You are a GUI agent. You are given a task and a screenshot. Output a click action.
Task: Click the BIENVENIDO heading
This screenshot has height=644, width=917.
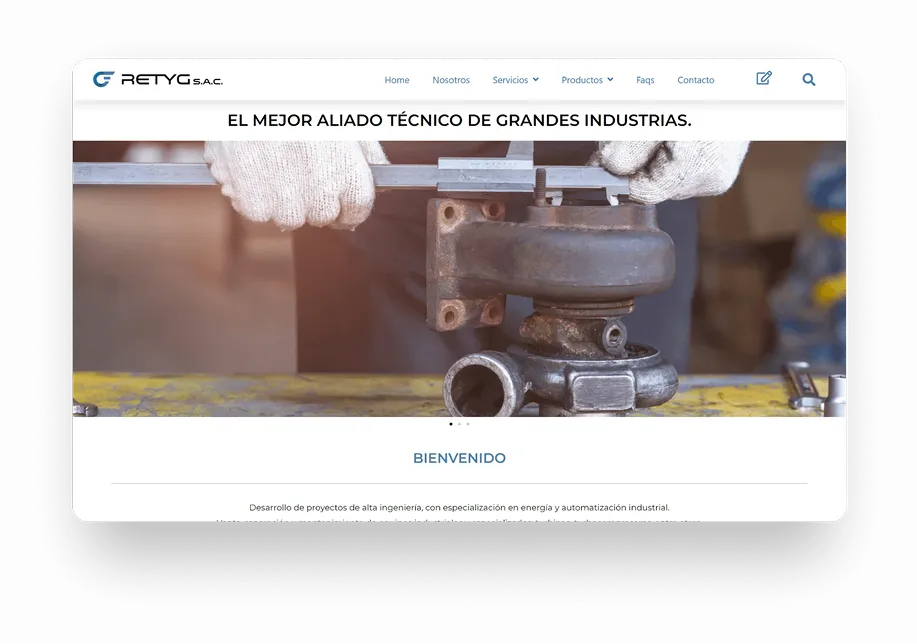[459, 458]
